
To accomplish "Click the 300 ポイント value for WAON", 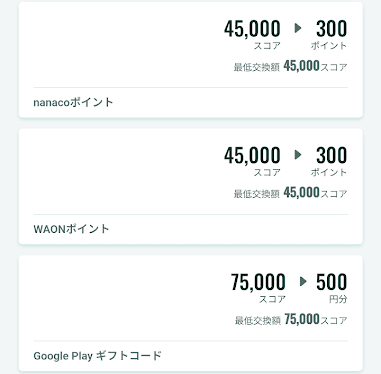I will [x=329, y=161].
